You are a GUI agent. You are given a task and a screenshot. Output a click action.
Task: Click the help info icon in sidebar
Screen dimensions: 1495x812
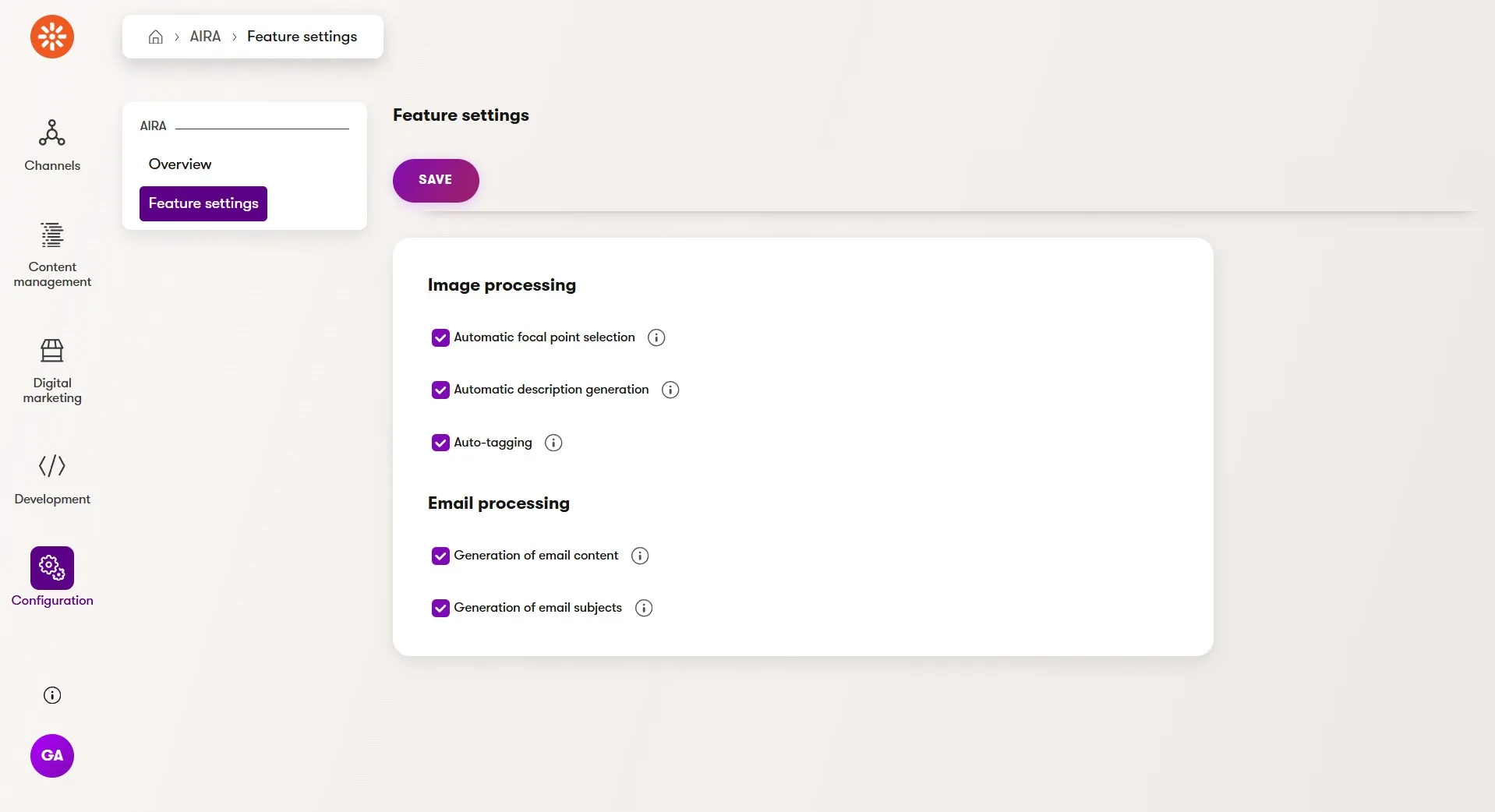pyautogui.click(x=52, y=695)
